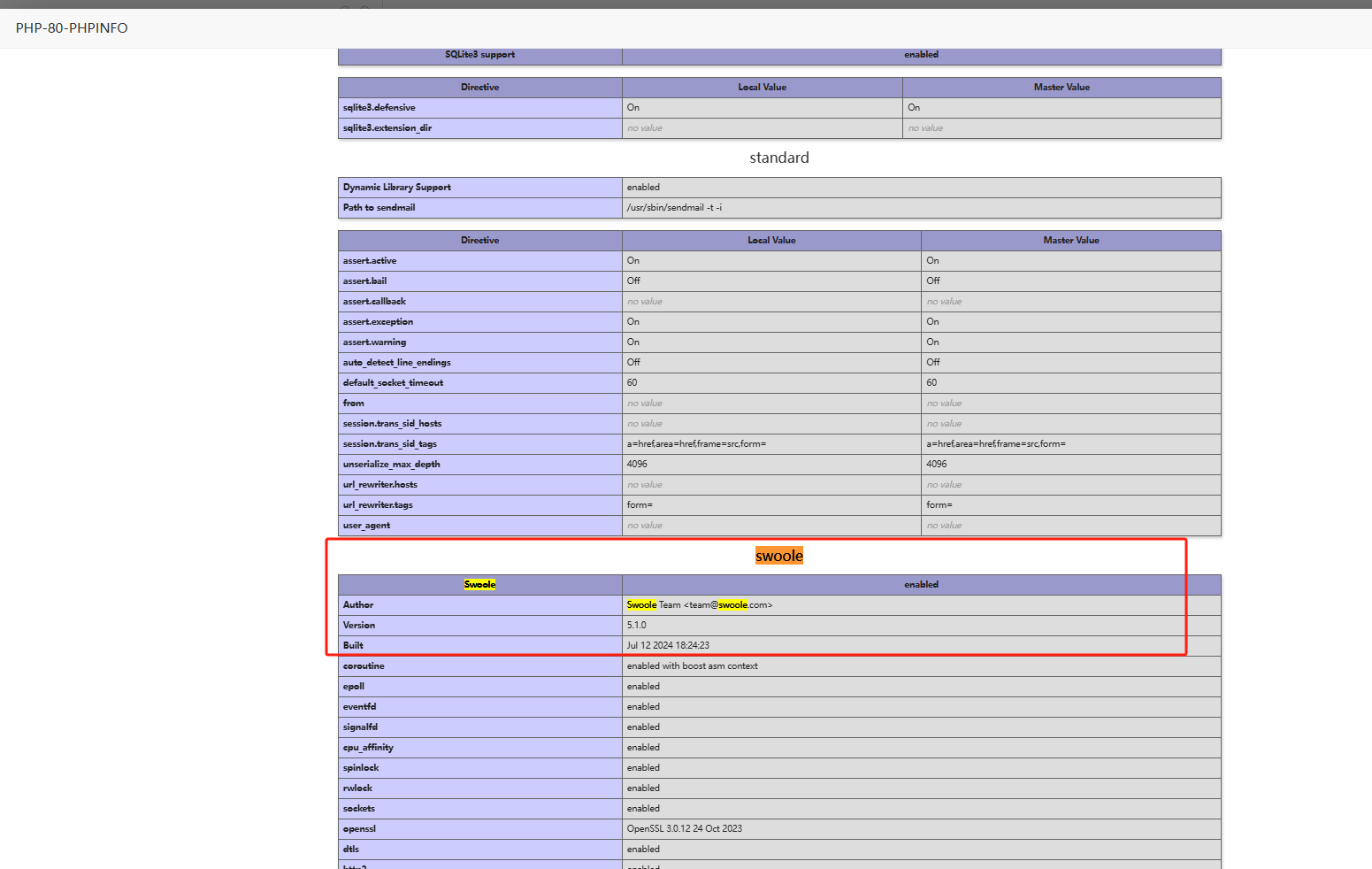Select the Local Value 'Off' for assert.bail

pyautogui.click(x=633, y=281)
